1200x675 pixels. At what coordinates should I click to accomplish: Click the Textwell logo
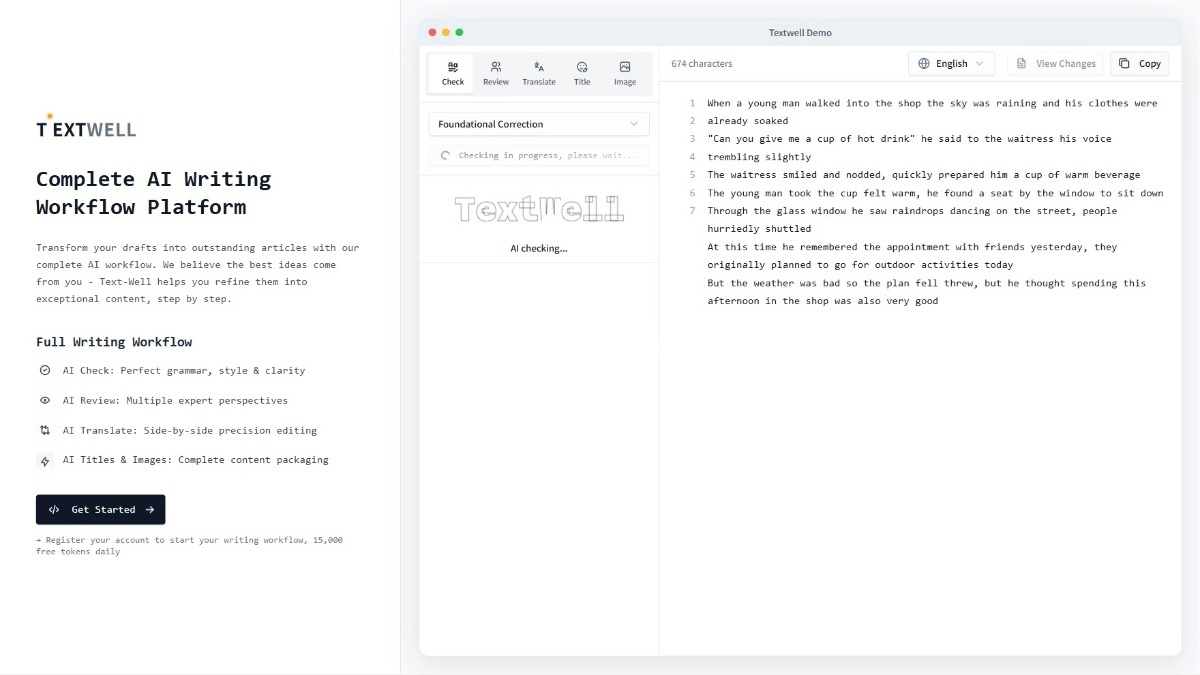click(x=86, y=127)
